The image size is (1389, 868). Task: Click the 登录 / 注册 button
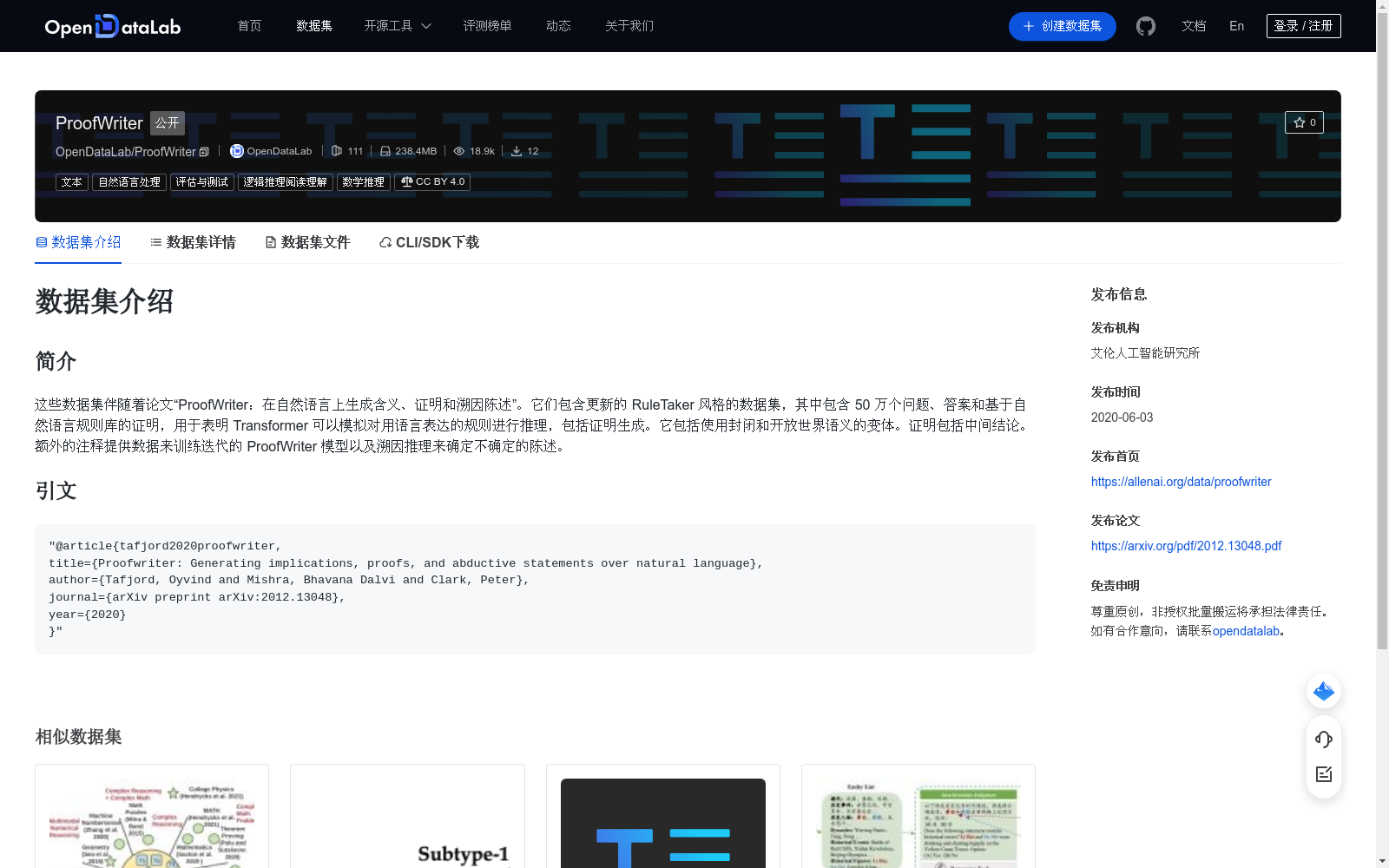click(x=1304, y=26)
